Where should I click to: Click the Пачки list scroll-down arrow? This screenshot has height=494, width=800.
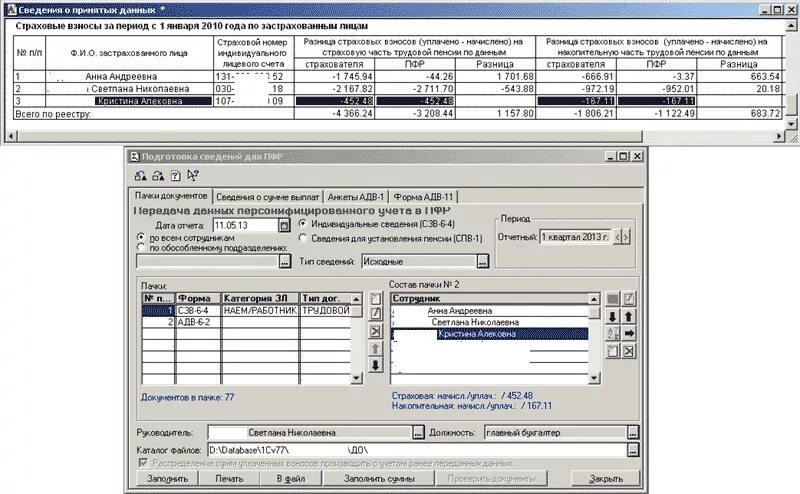[x=357, y=378]
